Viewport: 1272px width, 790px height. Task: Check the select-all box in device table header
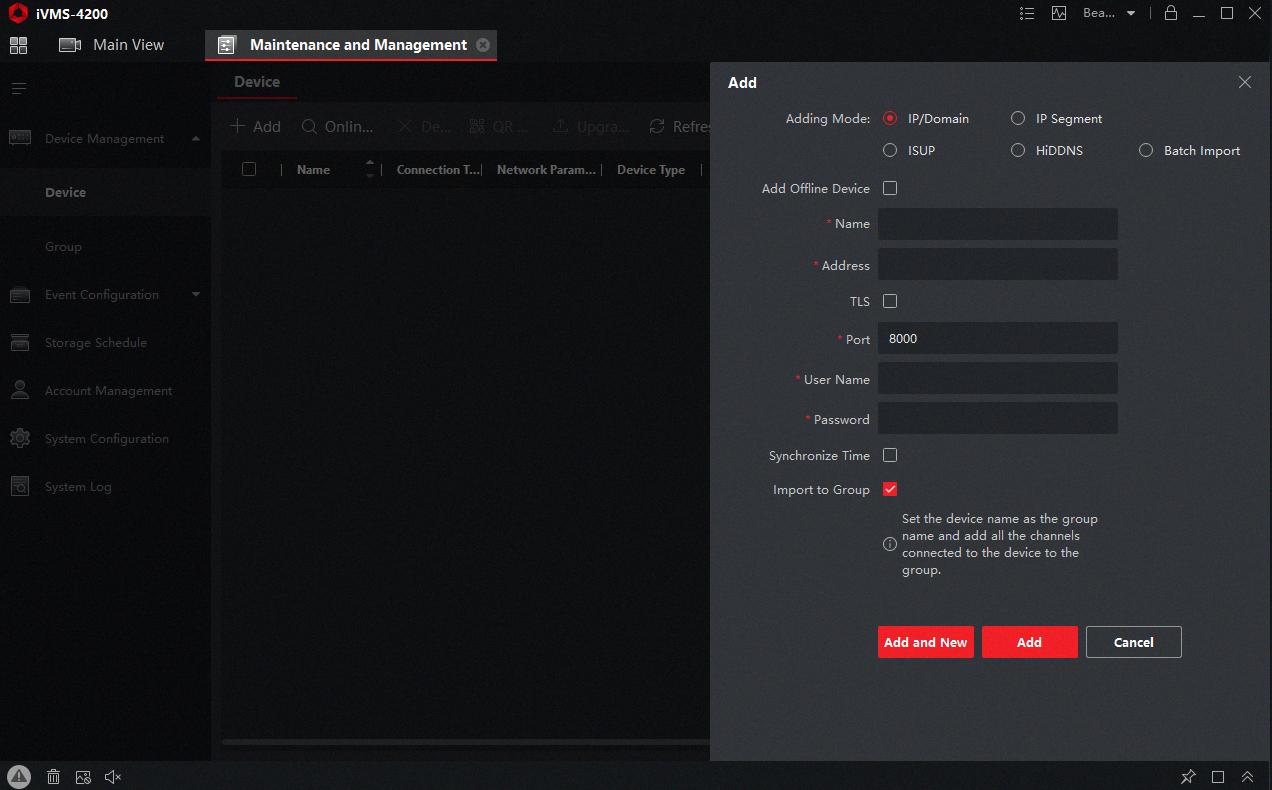click(x=249, y=169)
